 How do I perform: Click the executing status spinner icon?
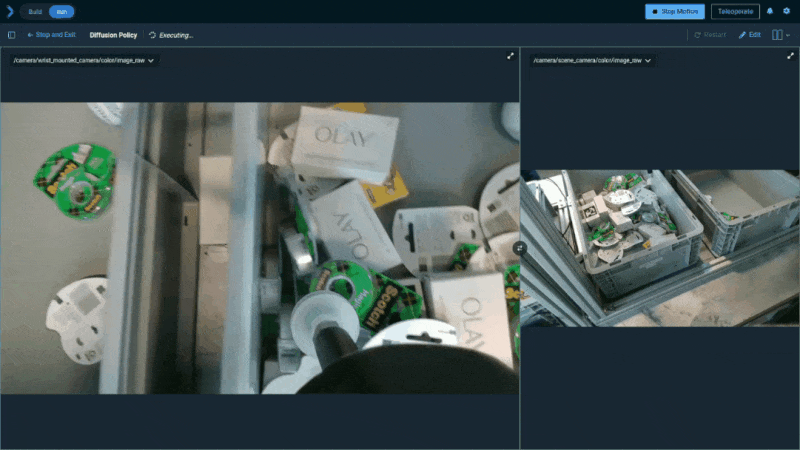(x=152, y=35)
